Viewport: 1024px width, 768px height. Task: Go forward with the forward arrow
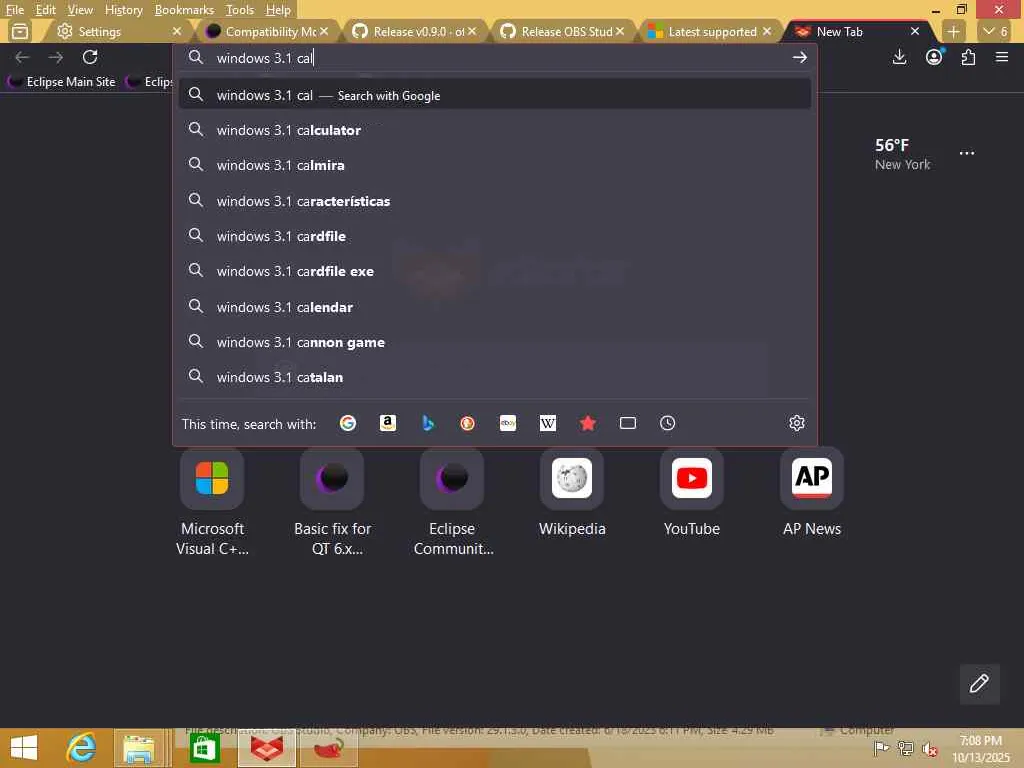(x=56, y=57)
